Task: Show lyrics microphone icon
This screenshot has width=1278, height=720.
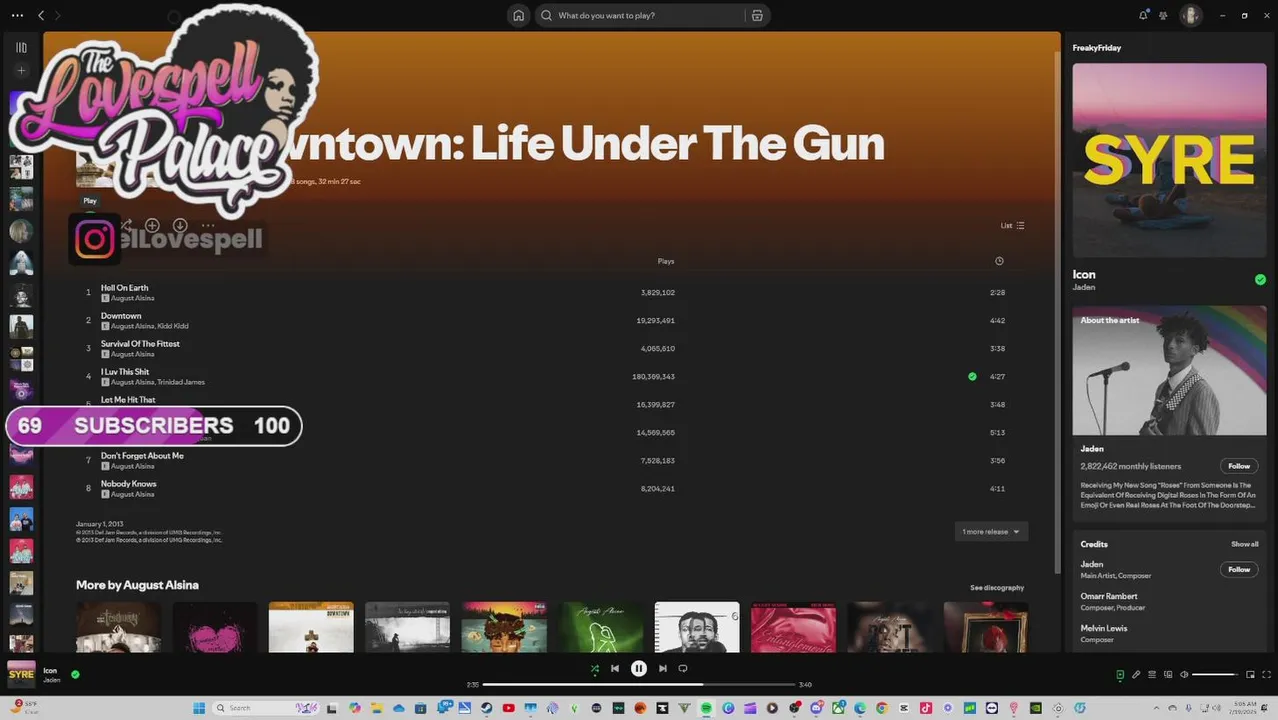Action: (1136, 675)
